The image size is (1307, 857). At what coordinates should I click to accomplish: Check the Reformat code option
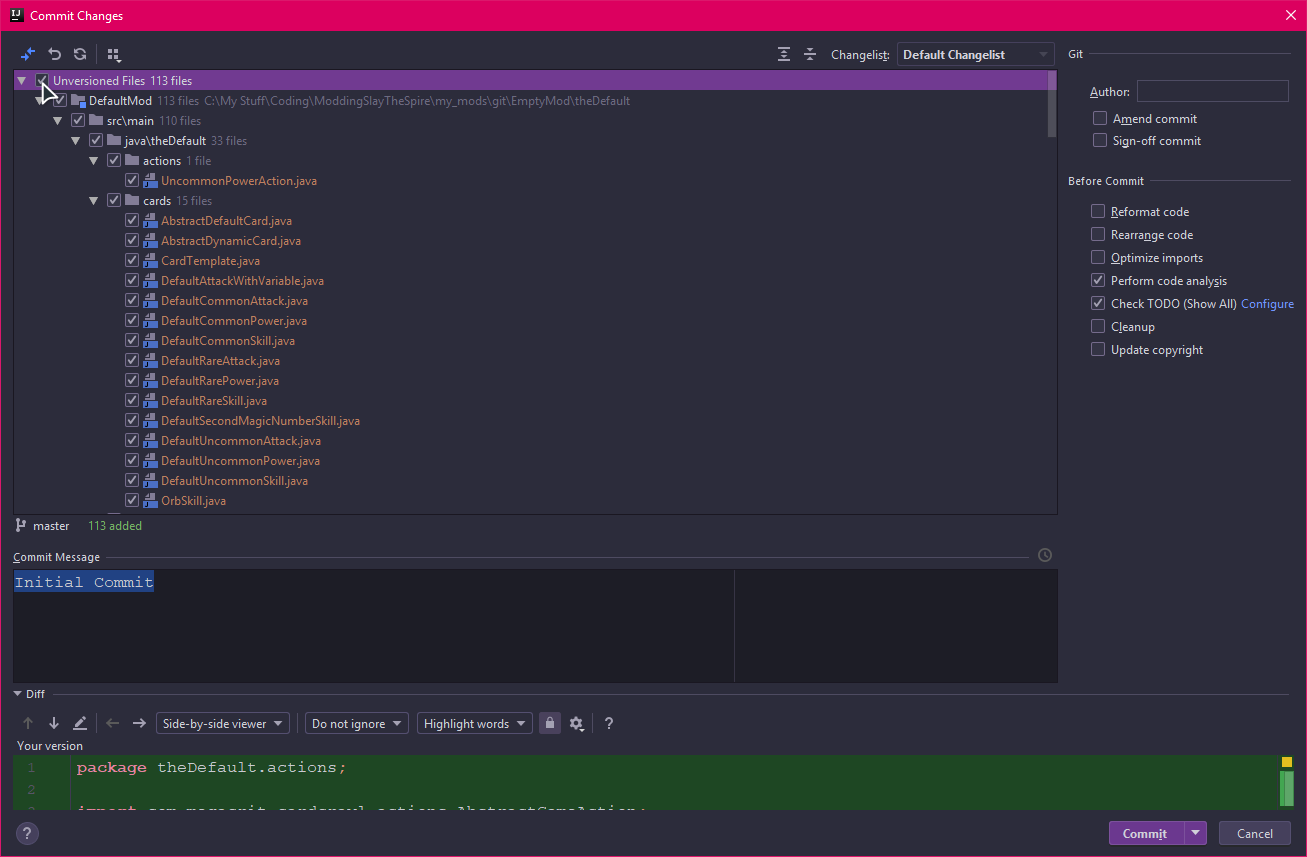pyautogui.click(x=1098, y=211)
